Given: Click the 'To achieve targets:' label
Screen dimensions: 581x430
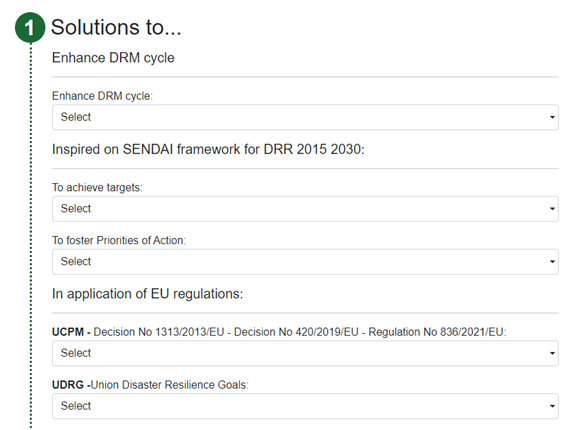Looking at the screenshot, I should pos(97,188).
